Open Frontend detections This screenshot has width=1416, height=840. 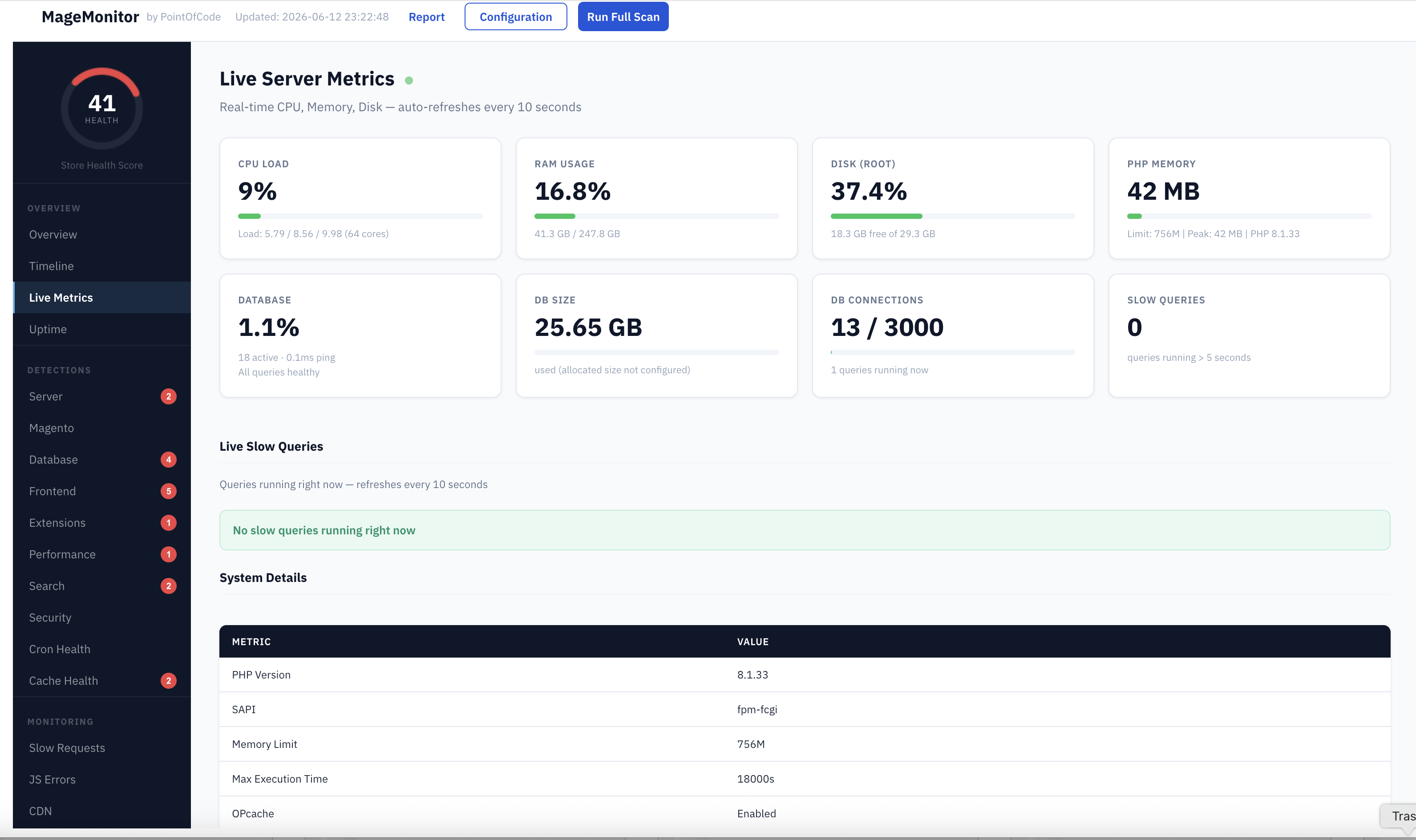(x=102, y=491)
